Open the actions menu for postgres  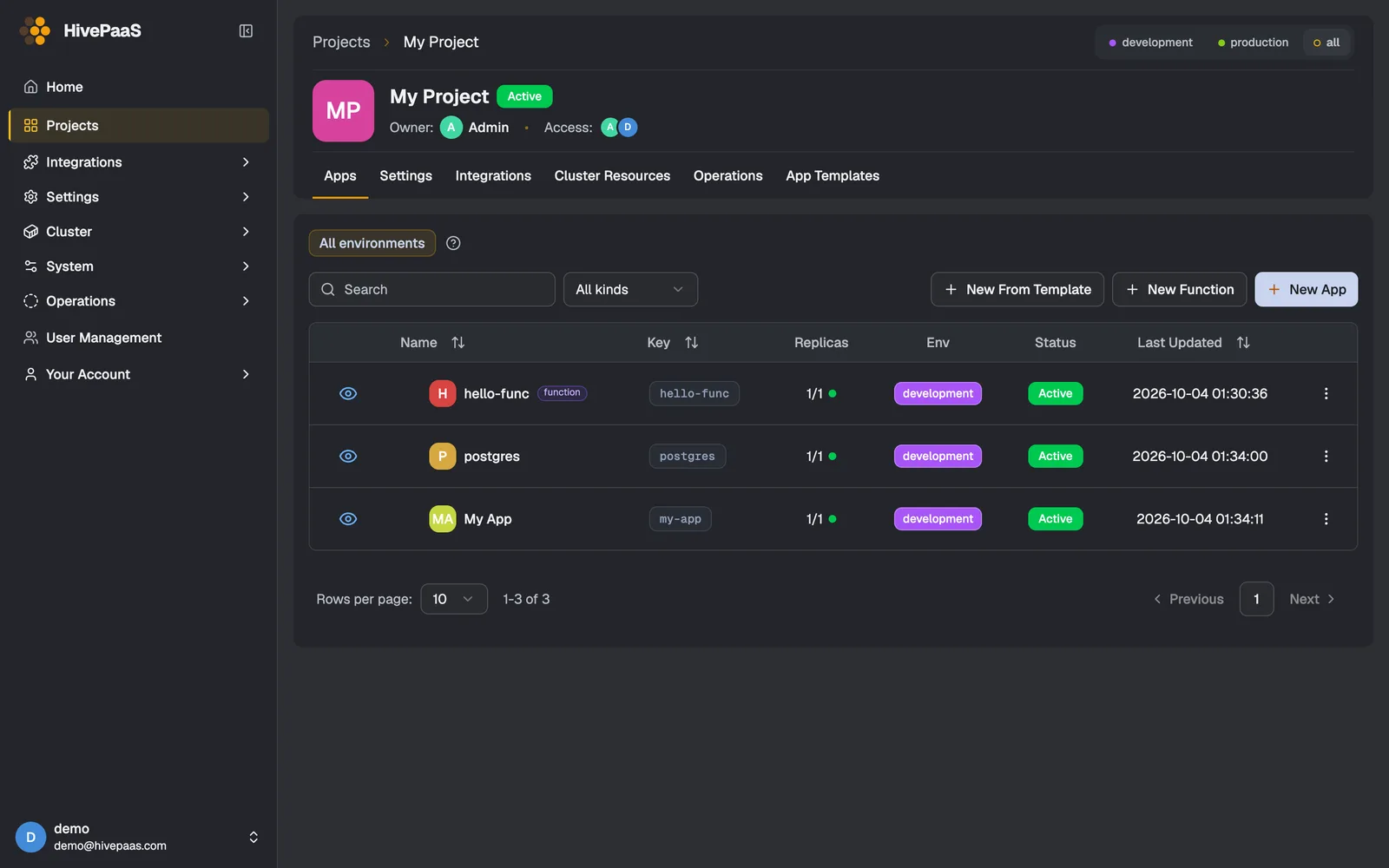tap(1326, 456)
